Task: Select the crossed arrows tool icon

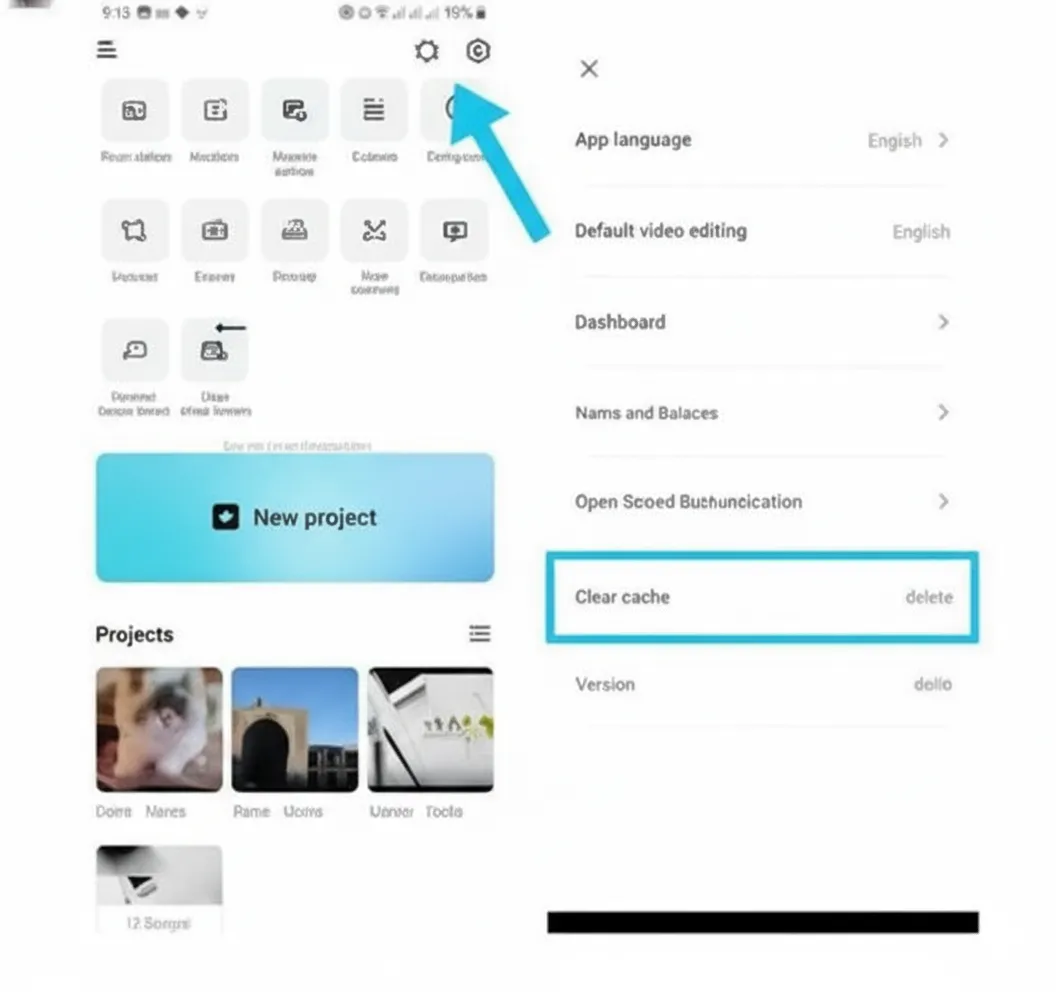Action: pos(374,230)
